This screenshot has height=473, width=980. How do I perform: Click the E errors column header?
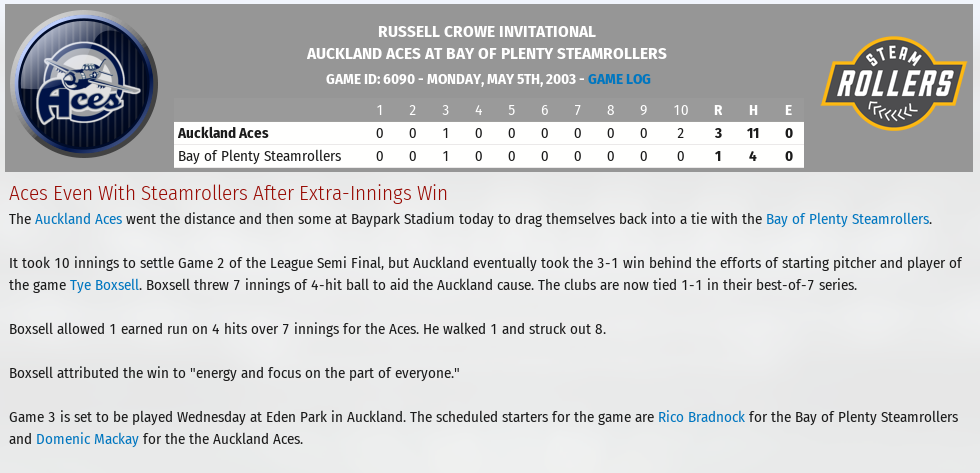click(x=789, y=111)
